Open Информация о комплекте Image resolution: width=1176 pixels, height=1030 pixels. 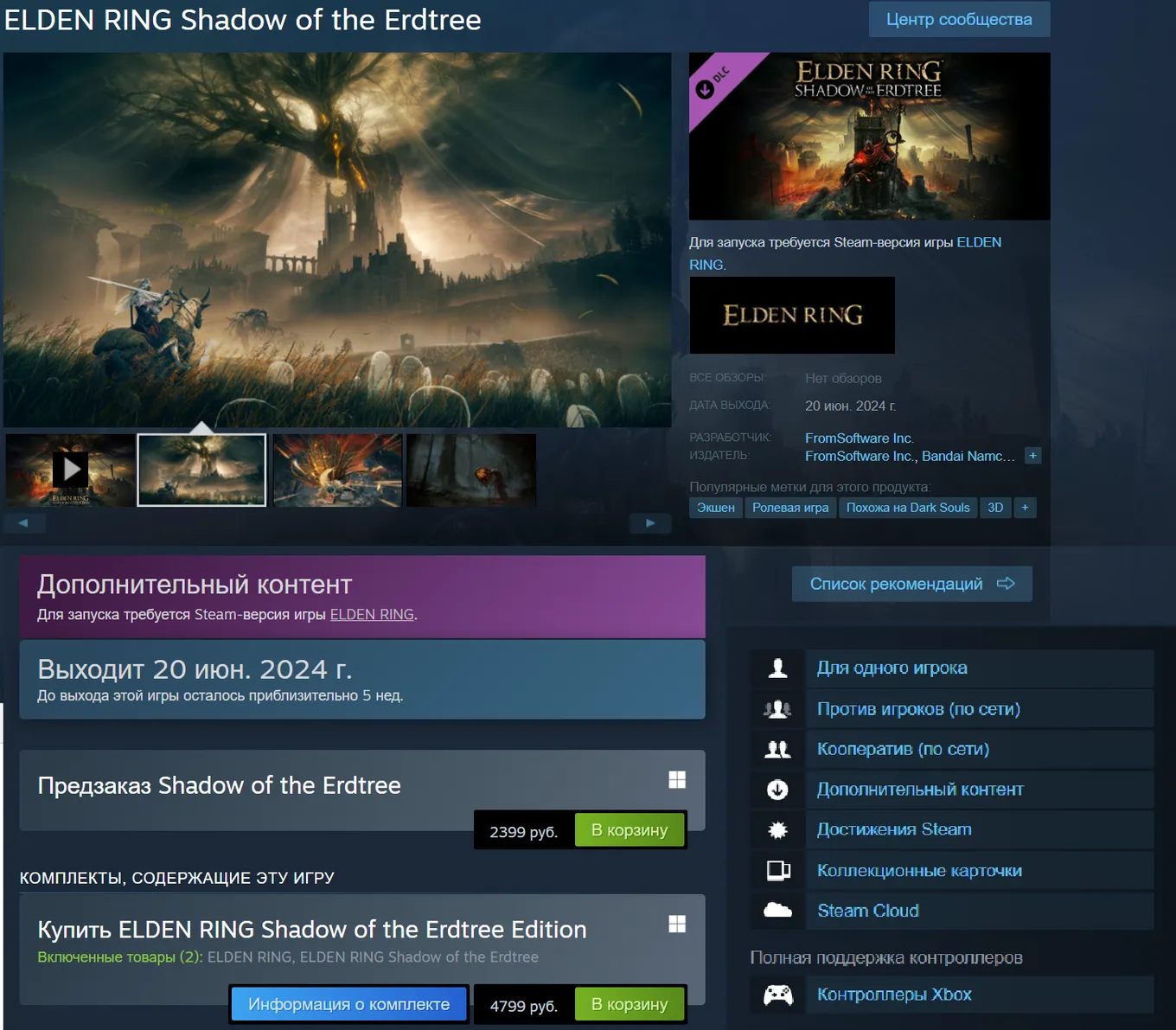348,1004
